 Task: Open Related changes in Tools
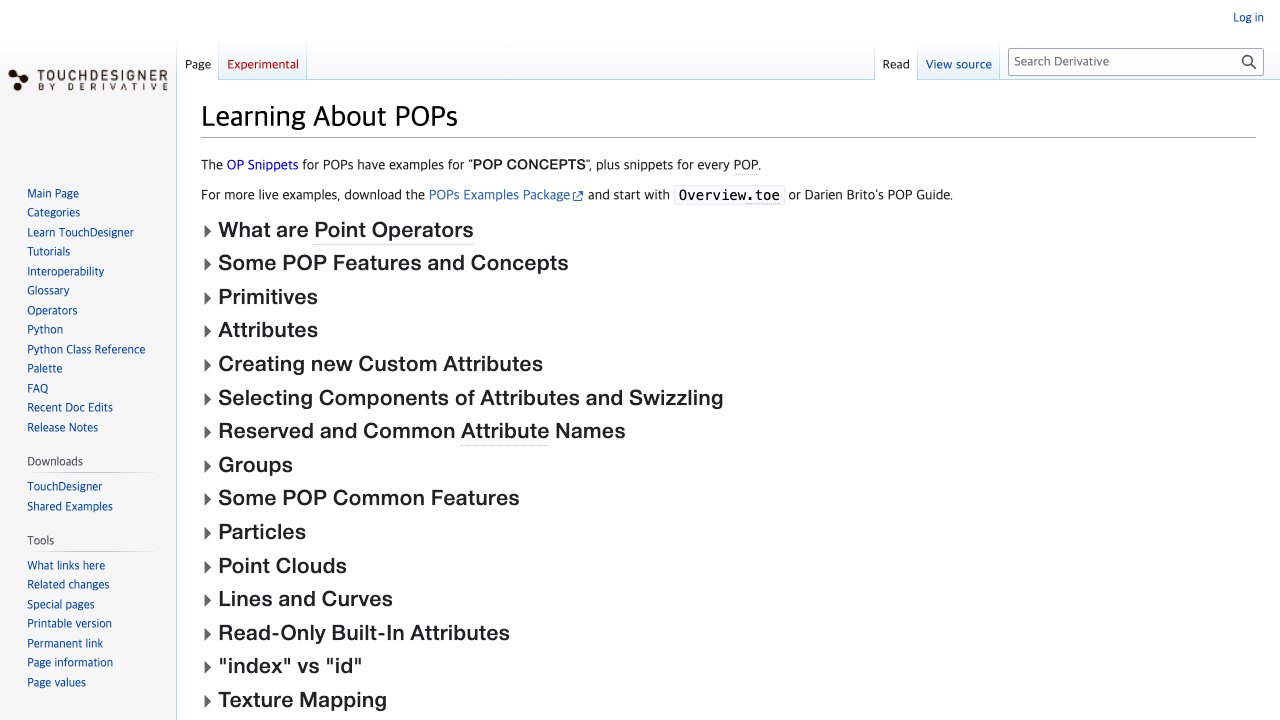click(68, 585)
